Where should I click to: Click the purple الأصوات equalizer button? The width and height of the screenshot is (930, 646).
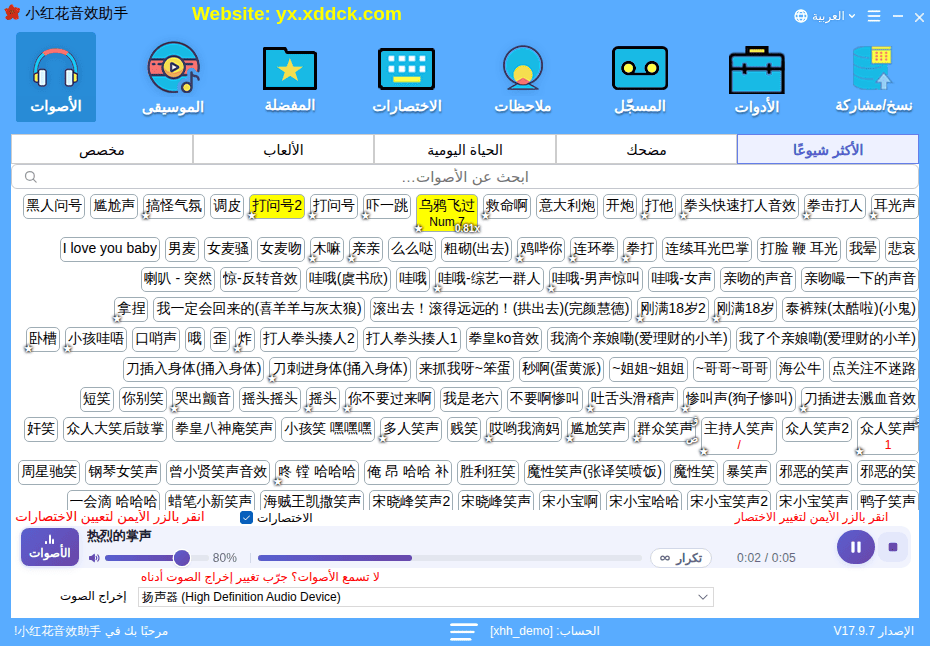(50, 547)
